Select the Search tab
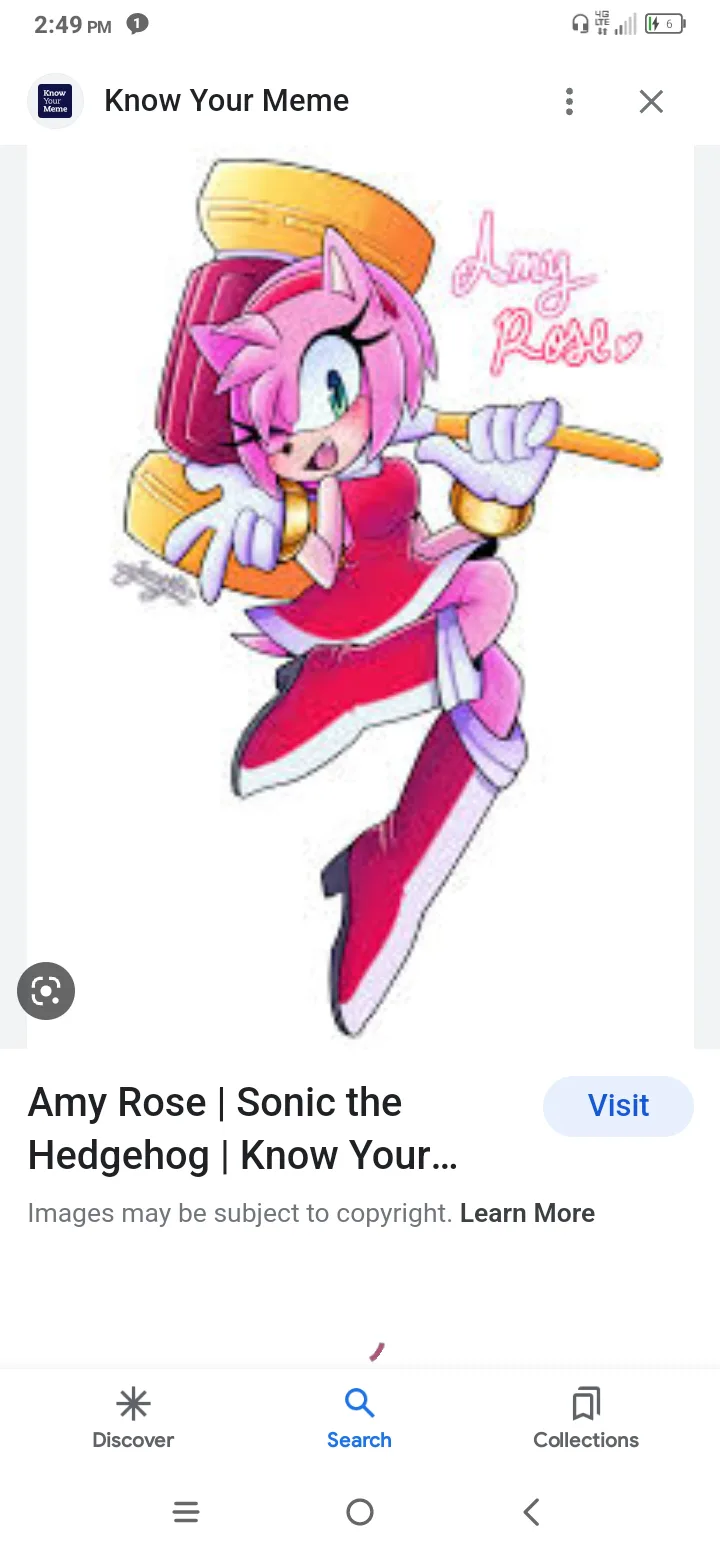Image resolution: width=720 pixels, height=1560 pixels. pyautogui.click(x=359, y=1418)
